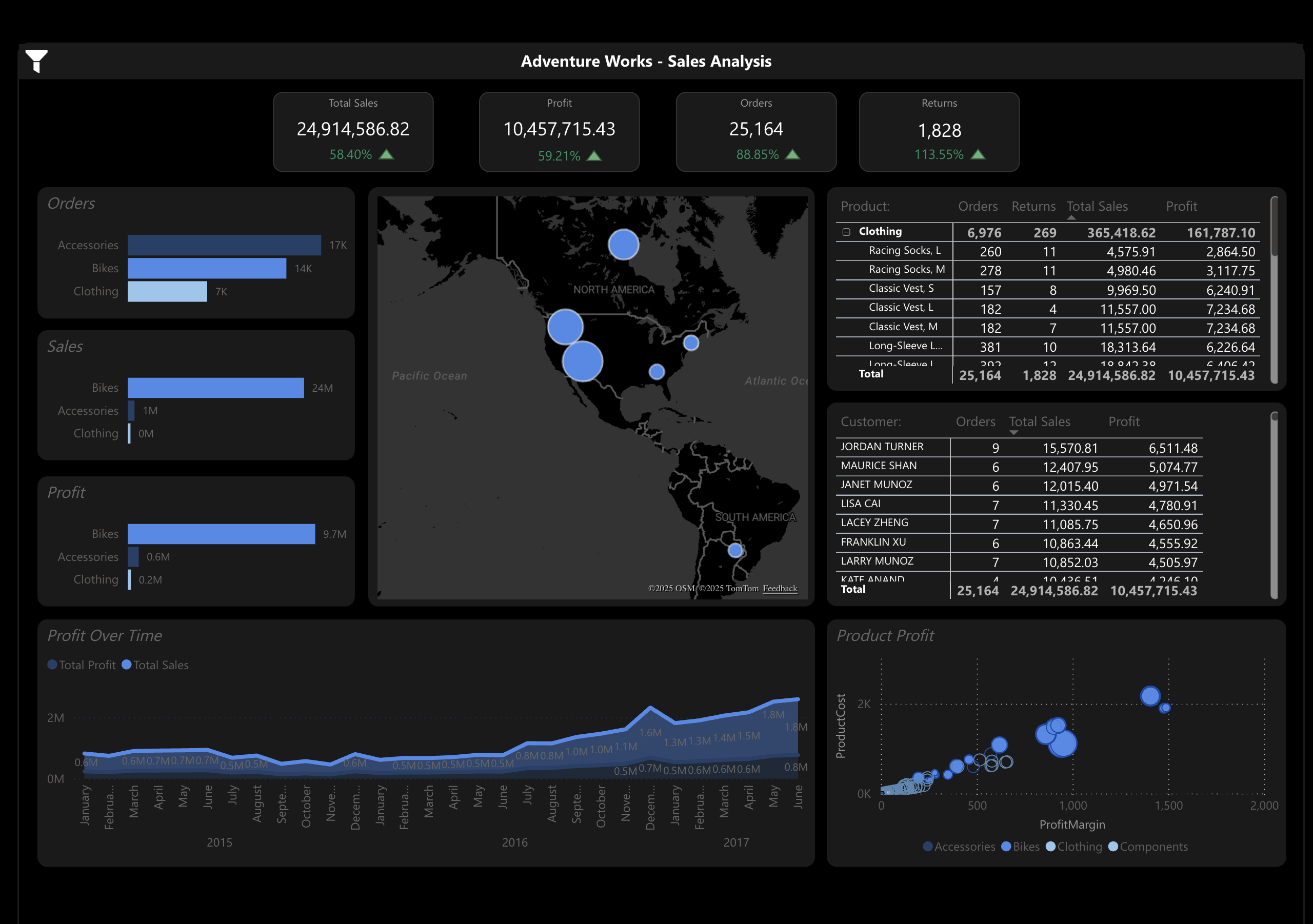Open the Feedback link on the map

pyautogui.click(x=780, y=588)
